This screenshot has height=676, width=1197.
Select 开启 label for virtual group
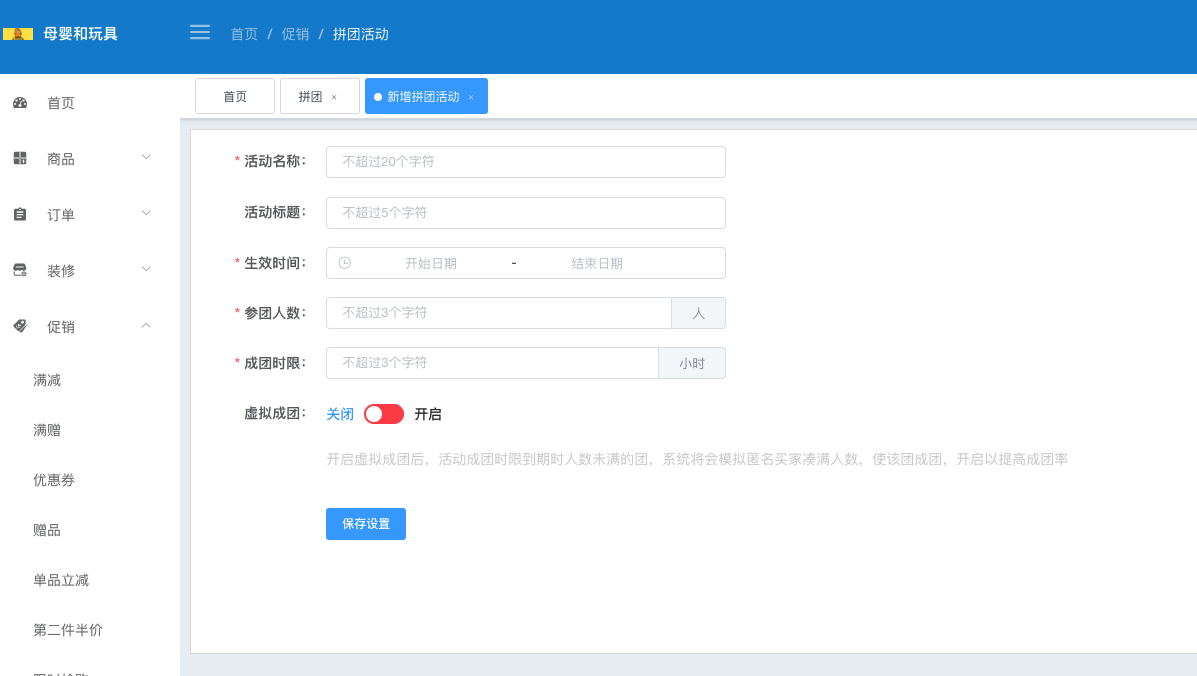428,414
